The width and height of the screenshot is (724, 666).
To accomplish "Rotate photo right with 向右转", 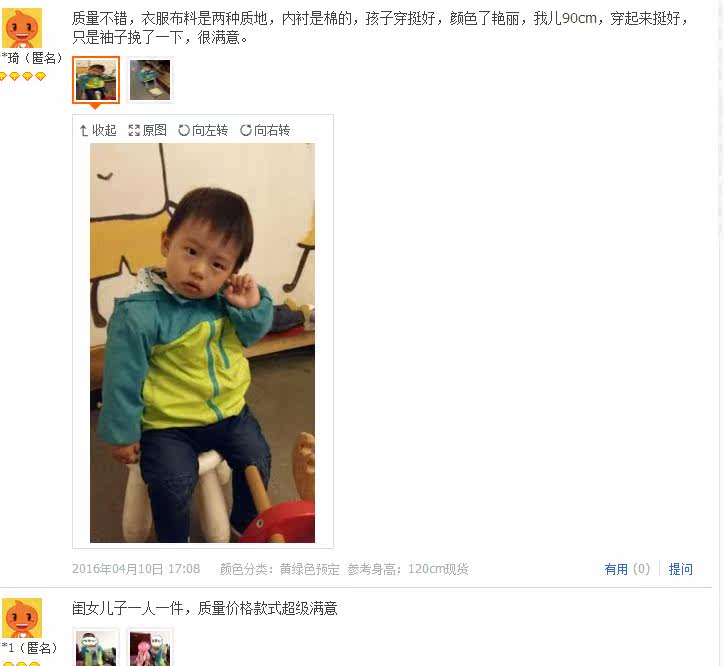I will (x=265, y=130).
